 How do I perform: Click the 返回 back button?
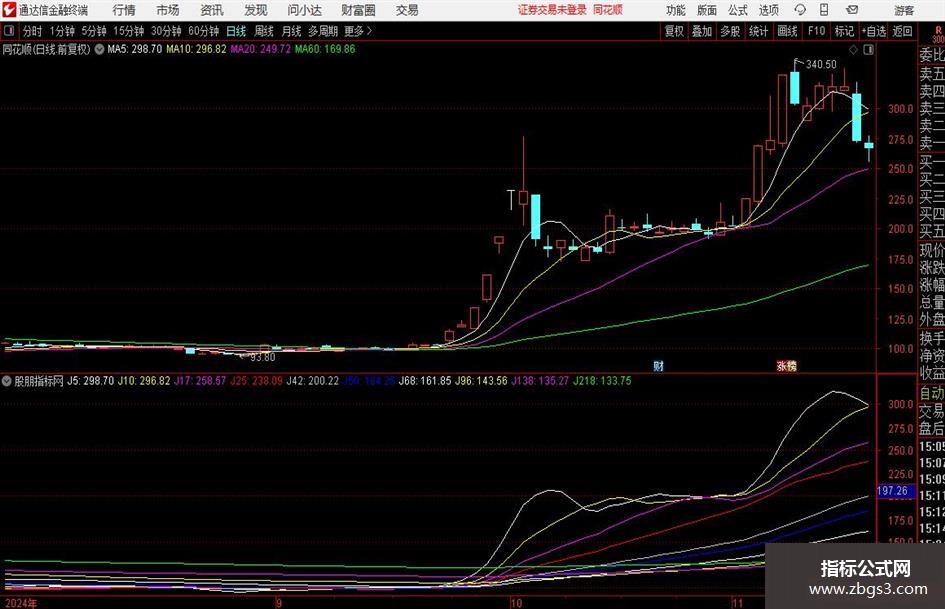point(903,31)
